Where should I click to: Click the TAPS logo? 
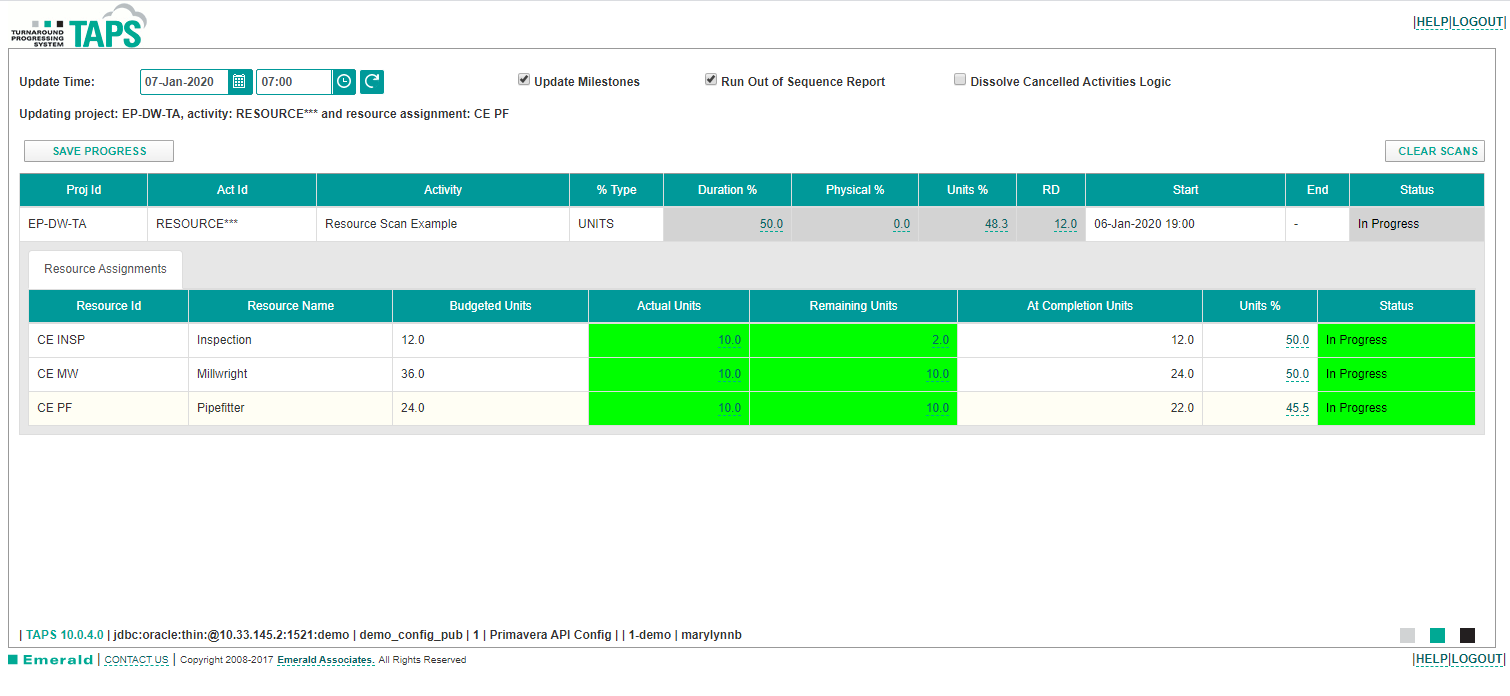tap(78, 27)
